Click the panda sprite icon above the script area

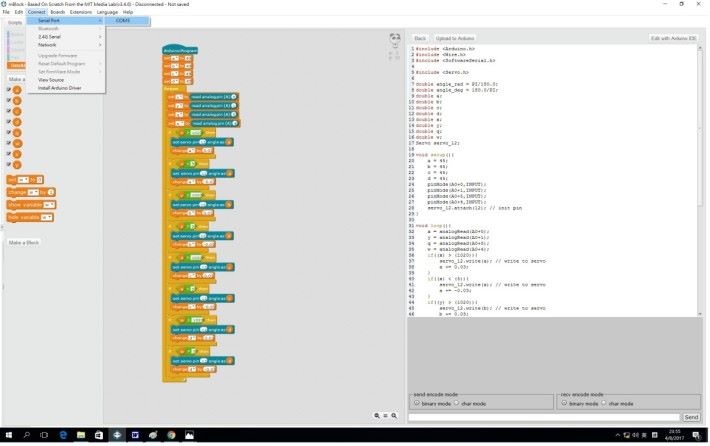(x=395, y=38)
